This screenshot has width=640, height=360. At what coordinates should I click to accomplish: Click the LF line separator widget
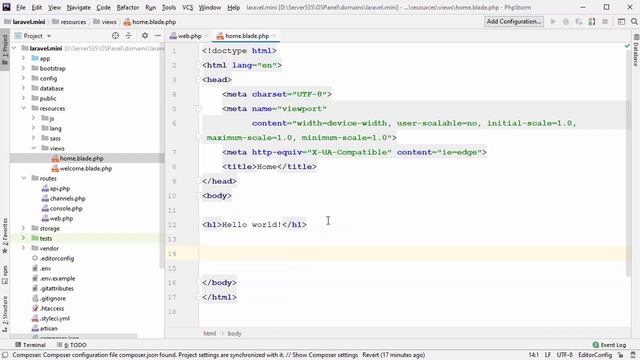click(x=548, y=355)
